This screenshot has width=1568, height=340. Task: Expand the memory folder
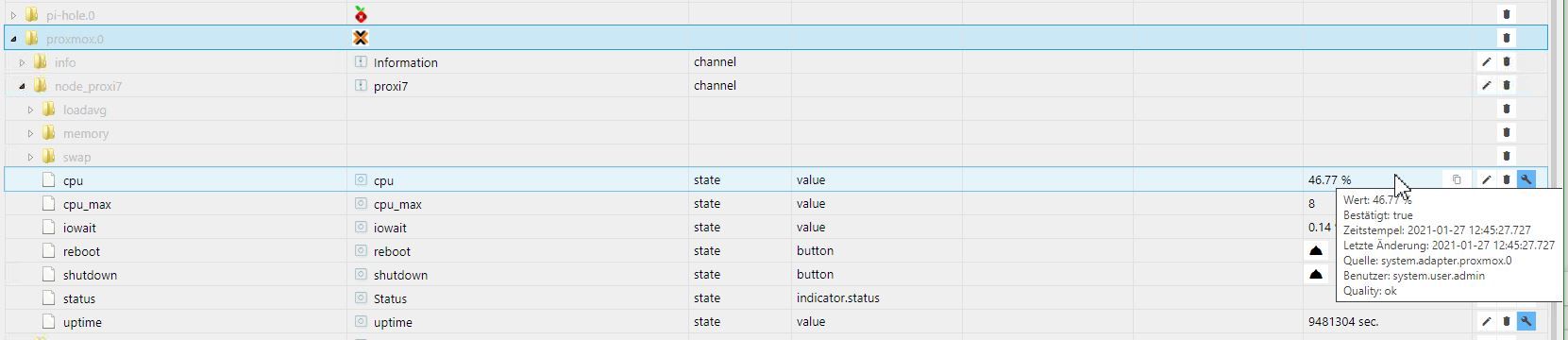pyautogui.click(x=30, y=133)
